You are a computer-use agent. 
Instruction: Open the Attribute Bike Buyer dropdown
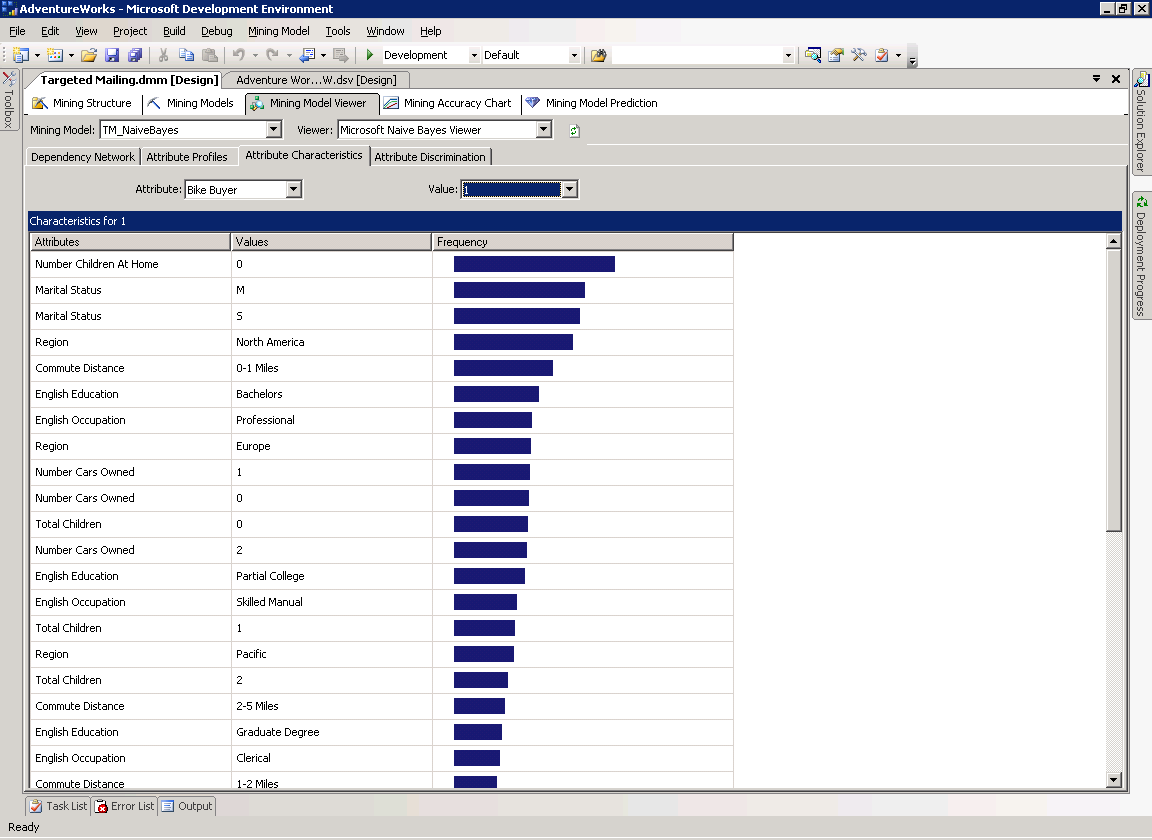(x=294, y=190)
